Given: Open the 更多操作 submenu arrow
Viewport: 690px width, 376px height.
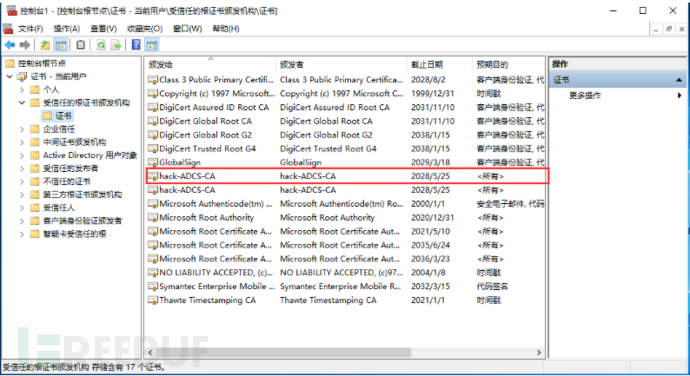Looking at the screenshot, I should (x=679, y=95).
